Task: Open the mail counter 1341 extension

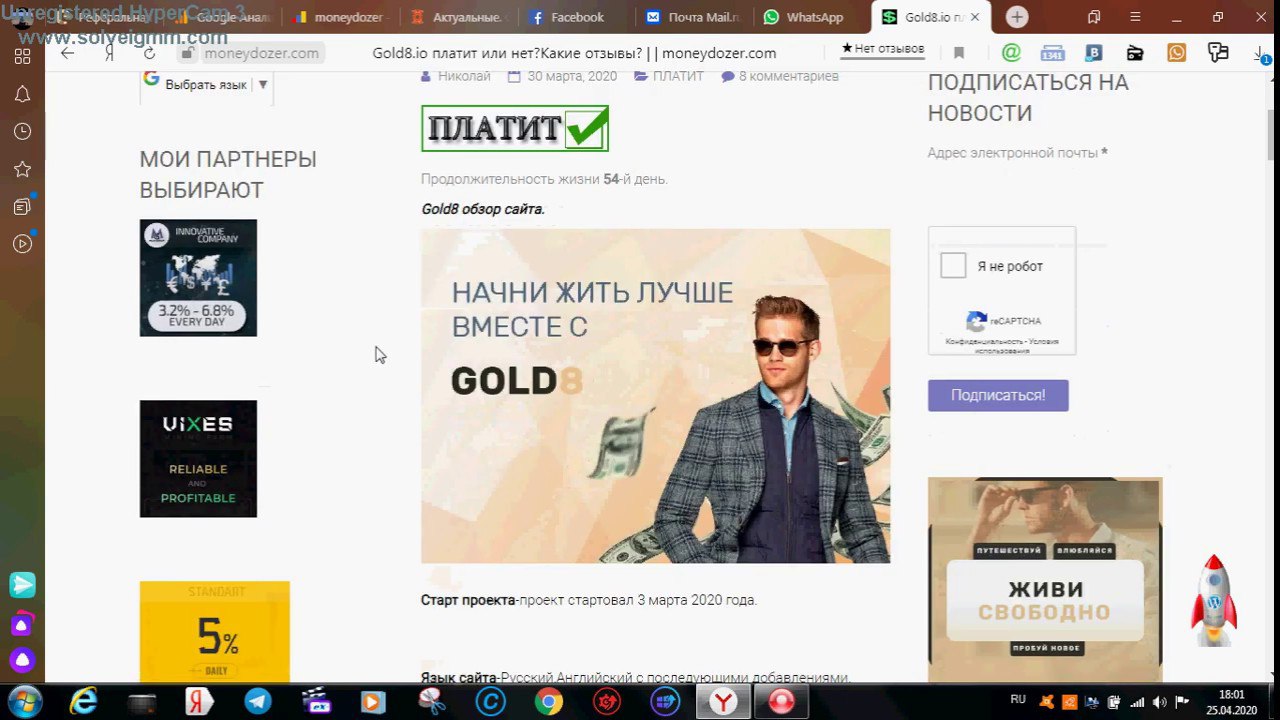Action: tap(1052, 53)
